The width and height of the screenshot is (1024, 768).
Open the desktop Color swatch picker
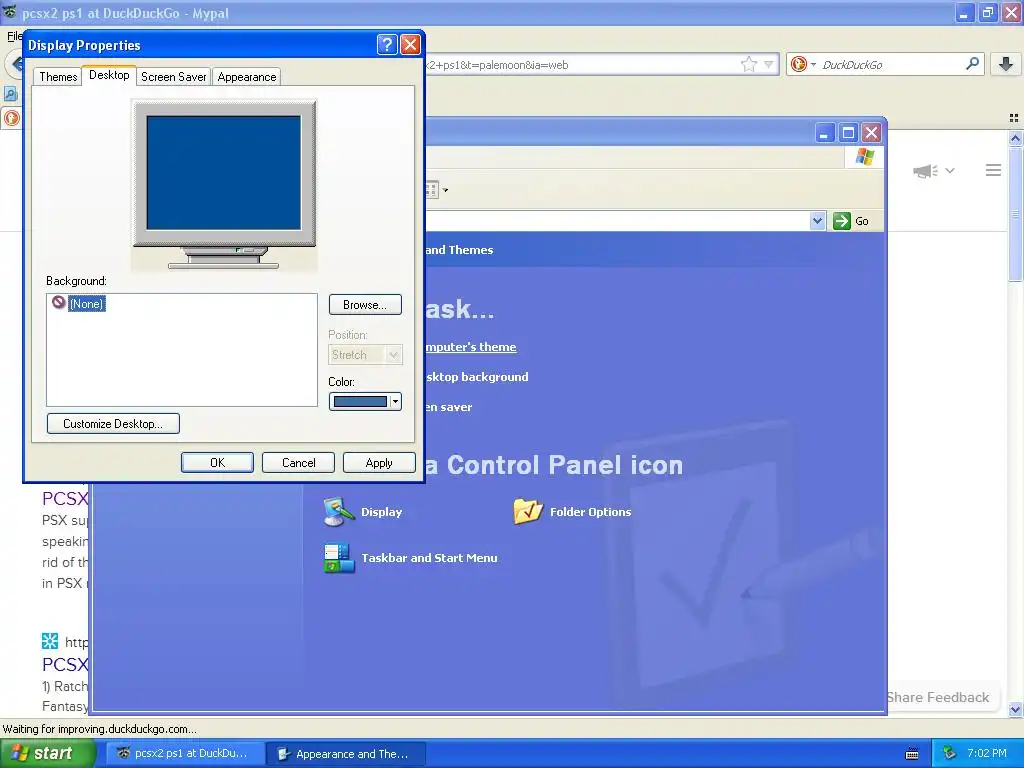365,402
